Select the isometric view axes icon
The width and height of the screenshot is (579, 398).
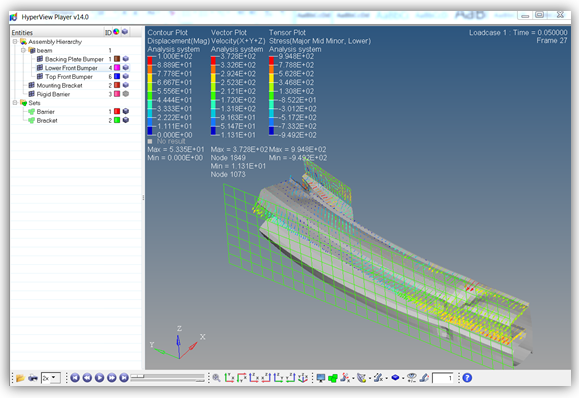(303, 378)
